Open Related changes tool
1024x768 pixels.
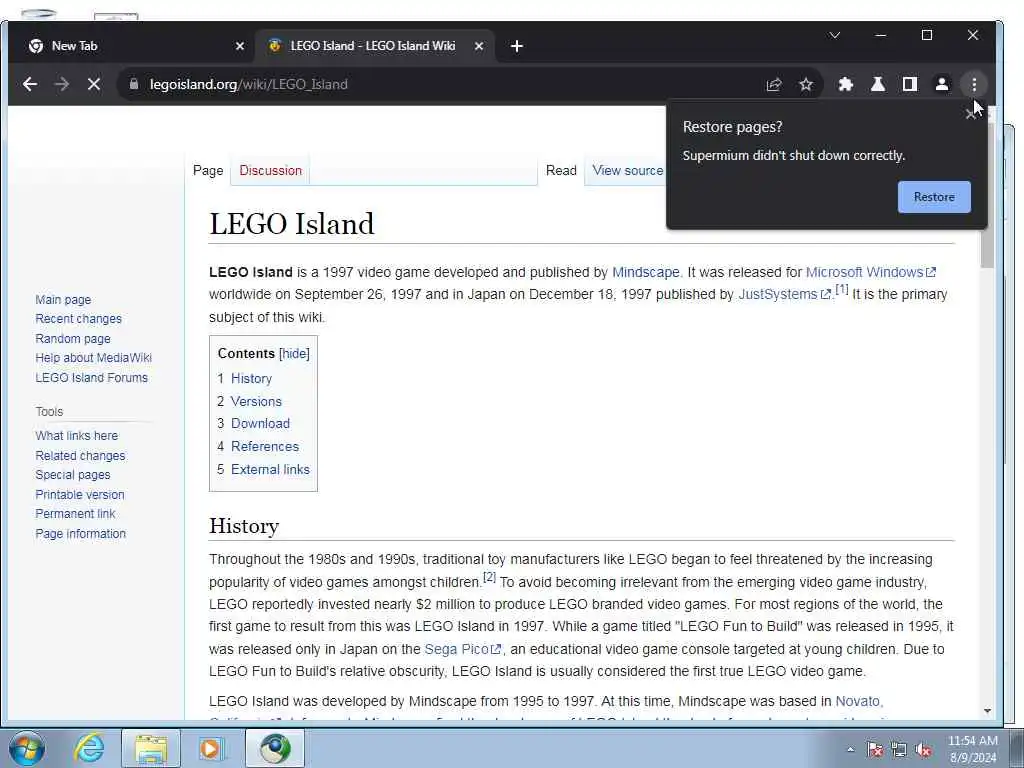coord(80,455)
